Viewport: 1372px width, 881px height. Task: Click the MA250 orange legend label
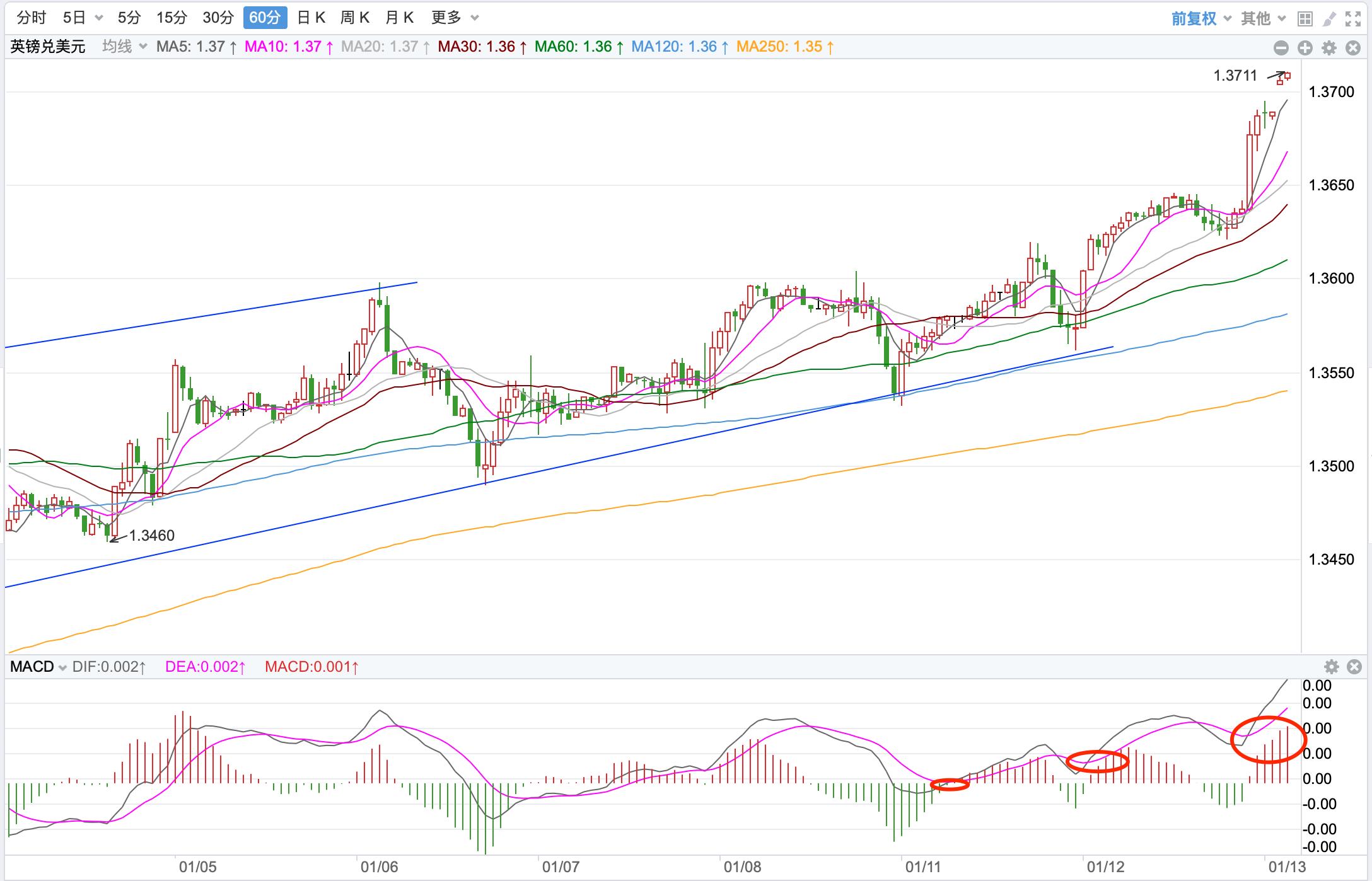pos(785,47)
